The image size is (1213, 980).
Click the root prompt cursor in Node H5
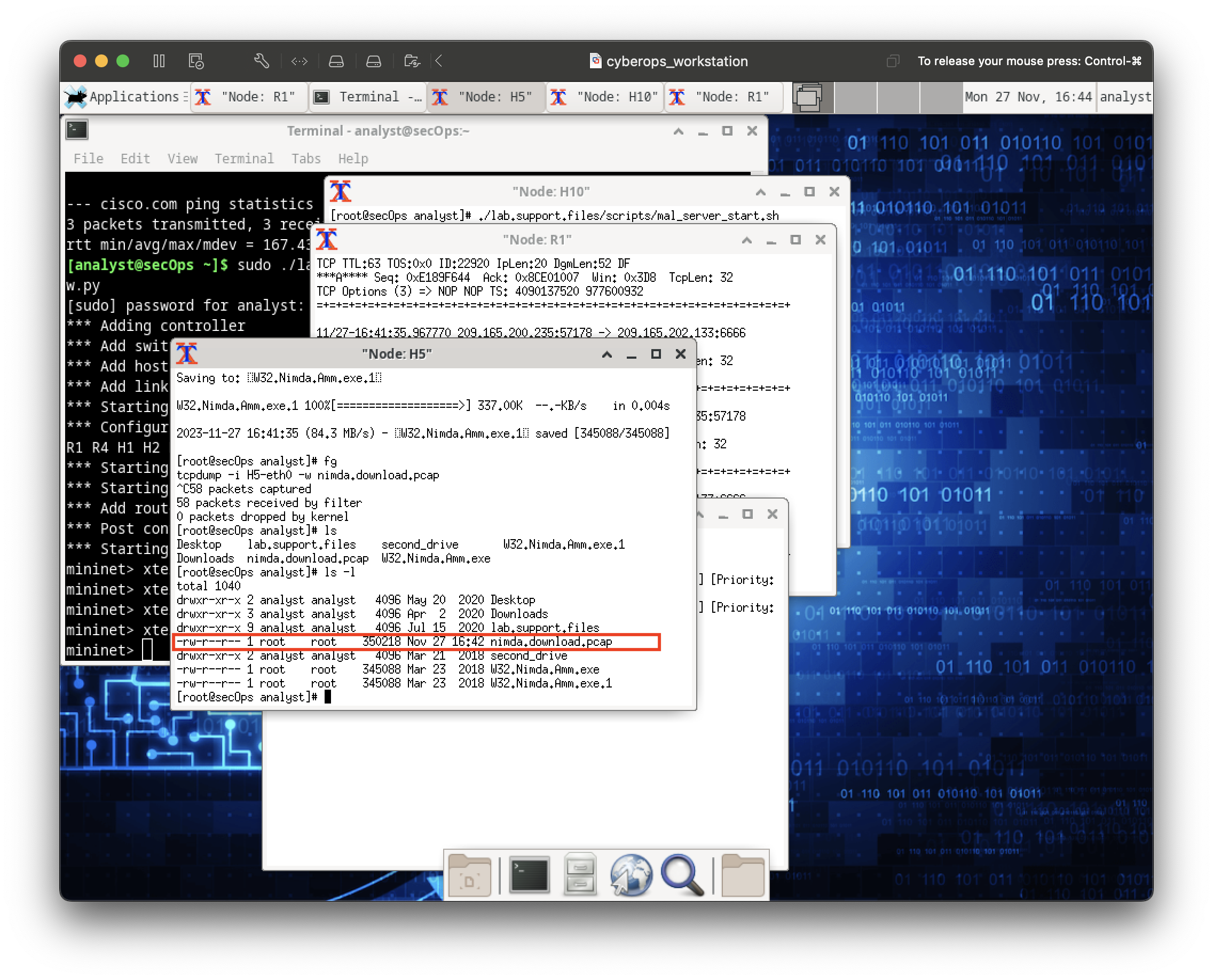click(x=327, y=697)
